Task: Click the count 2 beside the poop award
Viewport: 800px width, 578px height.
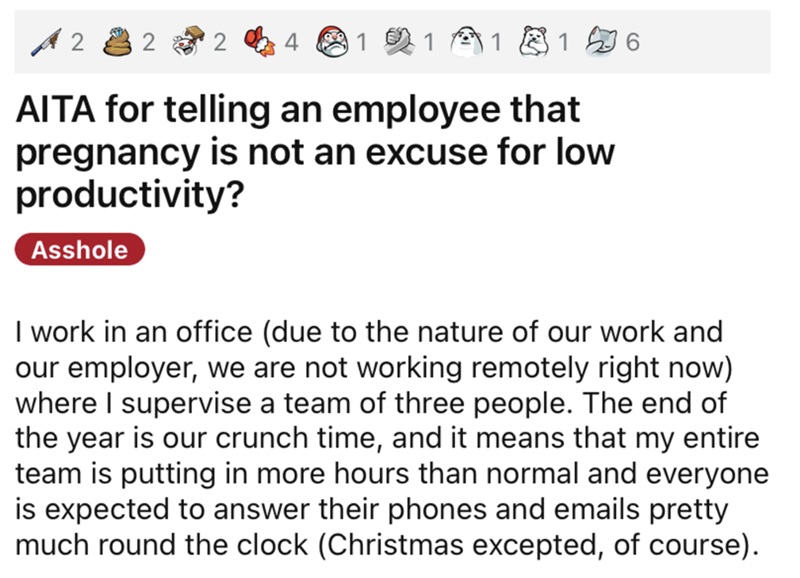Action: pyautogui.click(x=149, y=43)
